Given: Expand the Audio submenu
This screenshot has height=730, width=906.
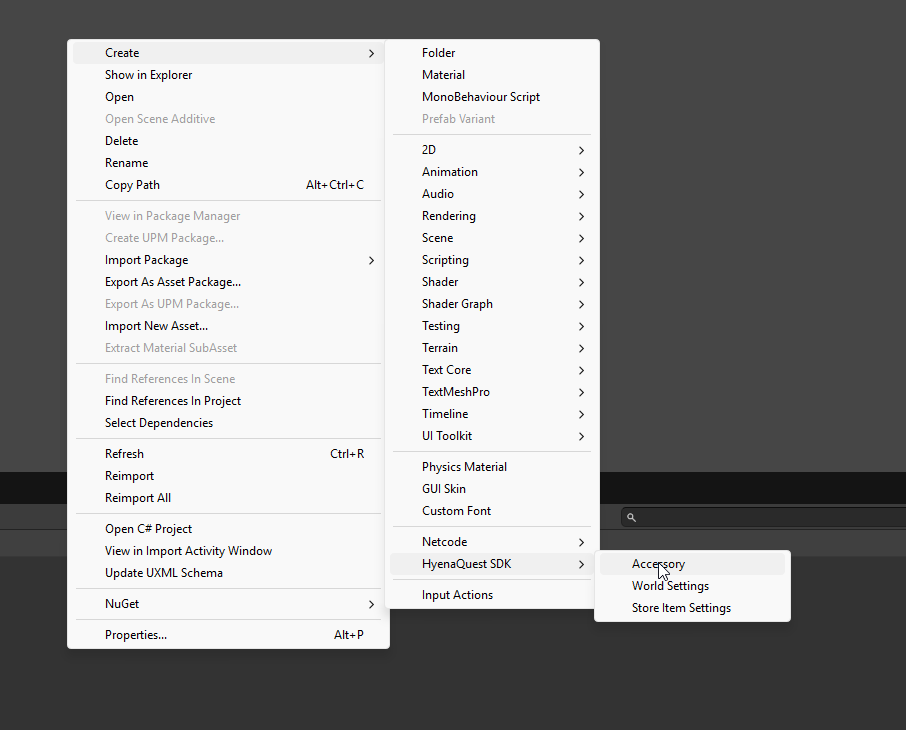Looking at the screenshot, I should [x=492, y=194].
